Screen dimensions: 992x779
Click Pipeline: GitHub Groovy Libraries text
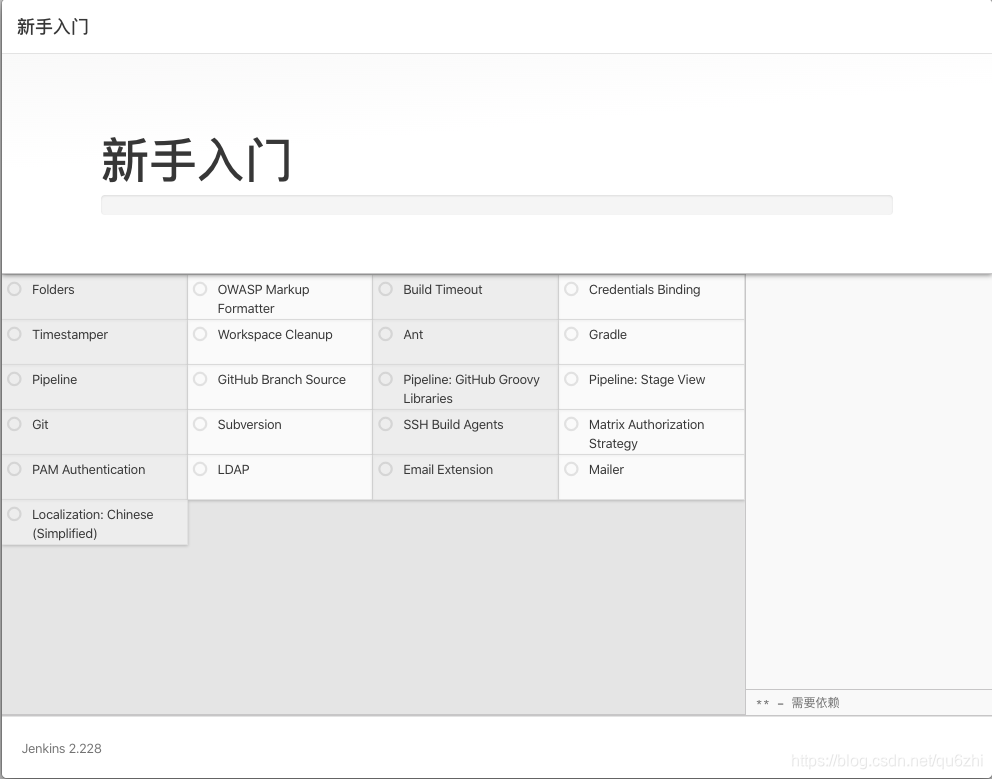coord(471,389)
